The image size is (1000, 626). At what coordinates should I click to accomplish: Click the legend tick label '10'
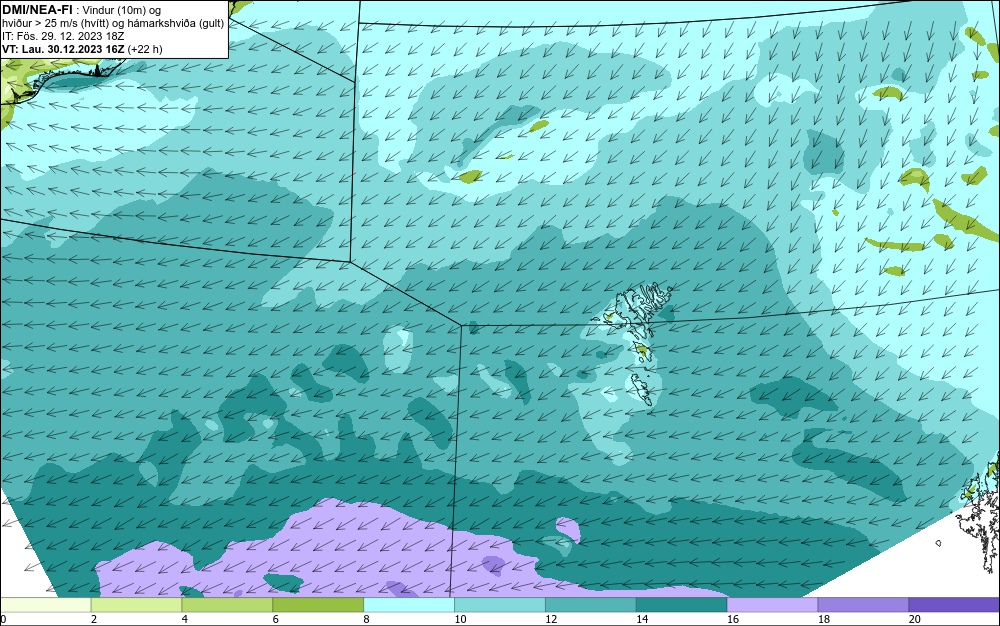click(460, 619)
